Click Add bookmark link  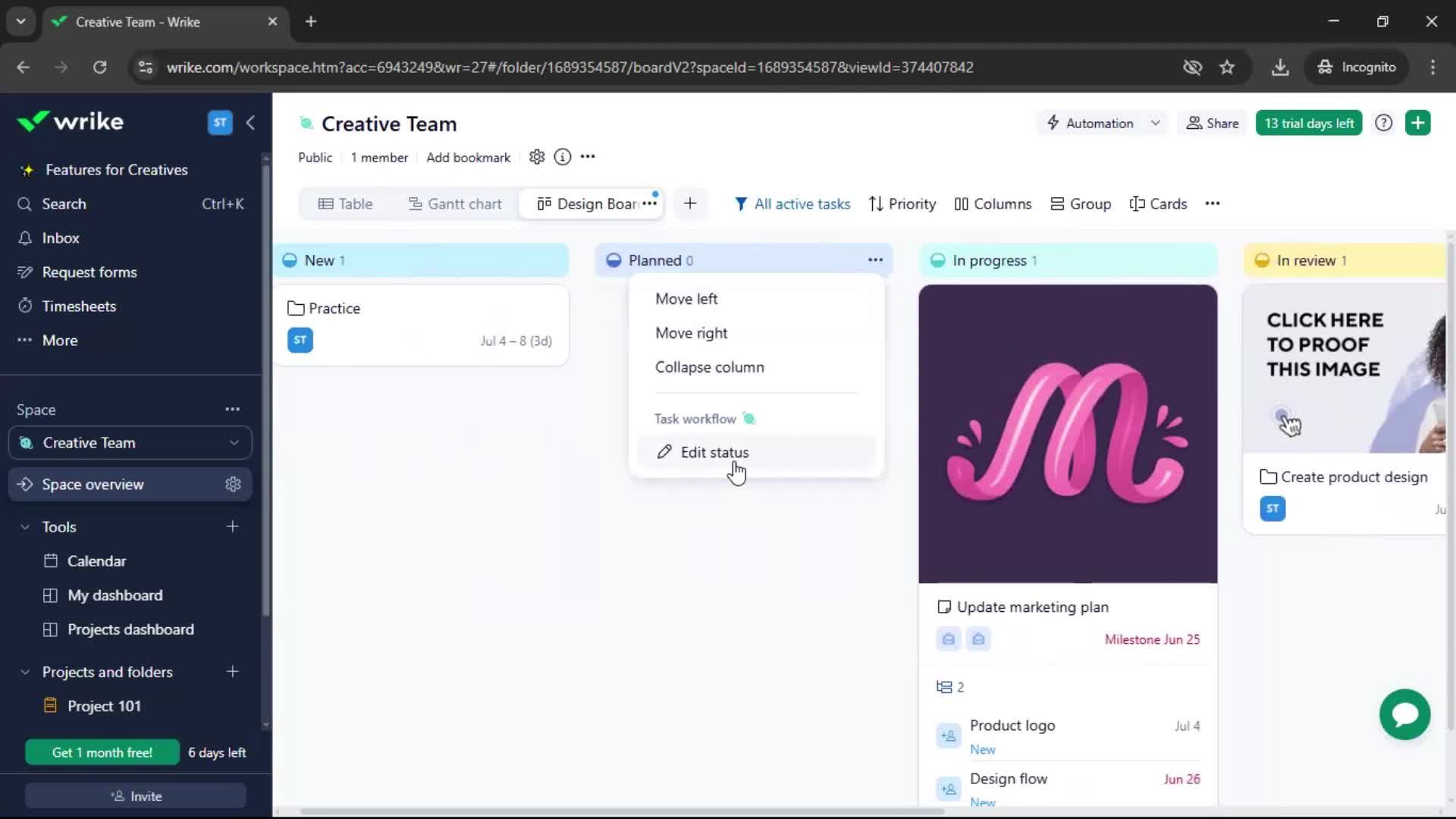(x=468, y=157)
